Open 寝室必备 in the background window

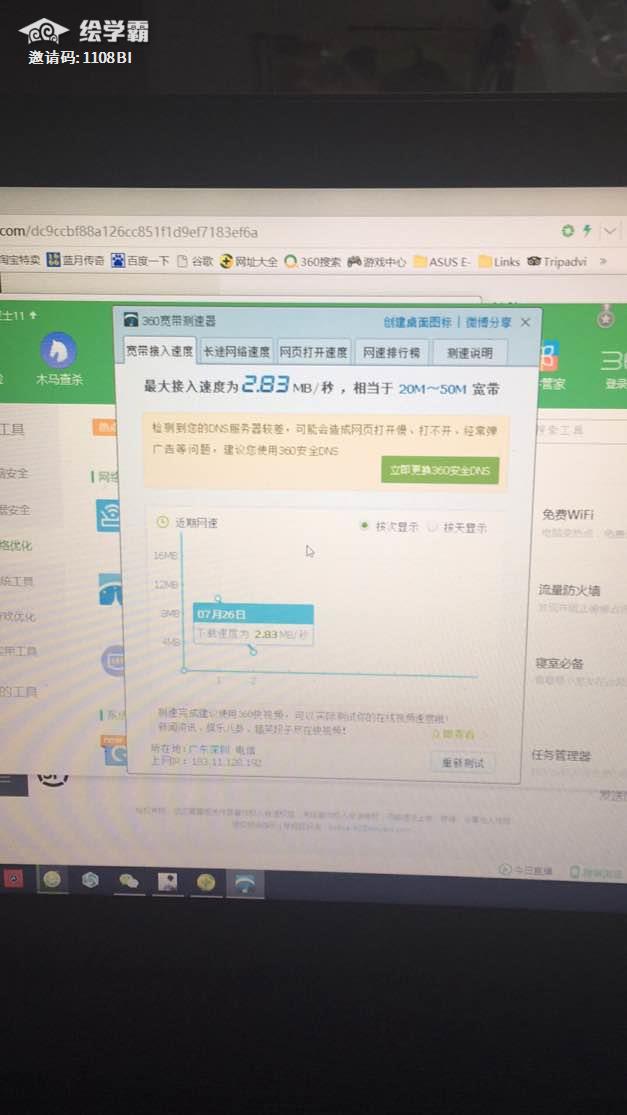(x=559, y=663)
